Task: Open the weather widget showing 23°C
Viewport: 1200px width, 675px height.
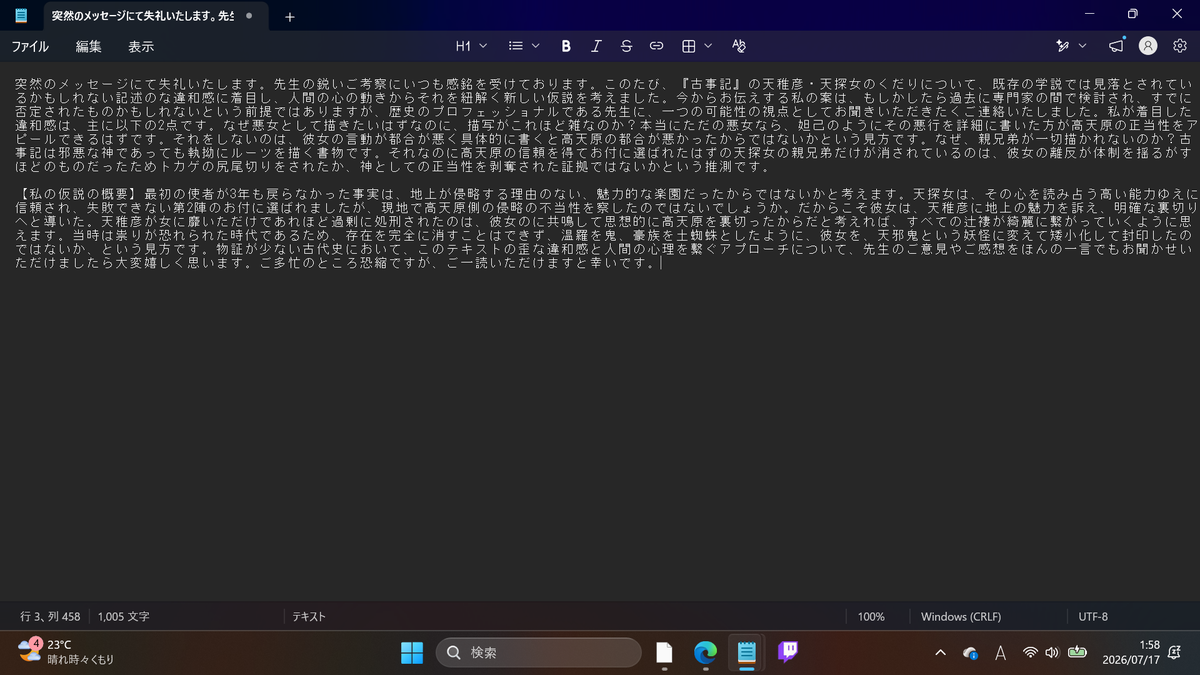Action: coord(66,652)
